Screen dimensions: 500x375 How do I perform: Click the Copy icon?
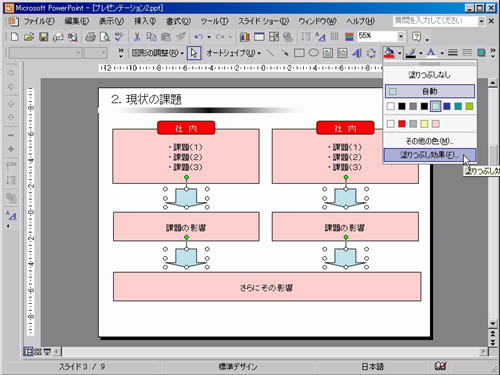point(151,36)
